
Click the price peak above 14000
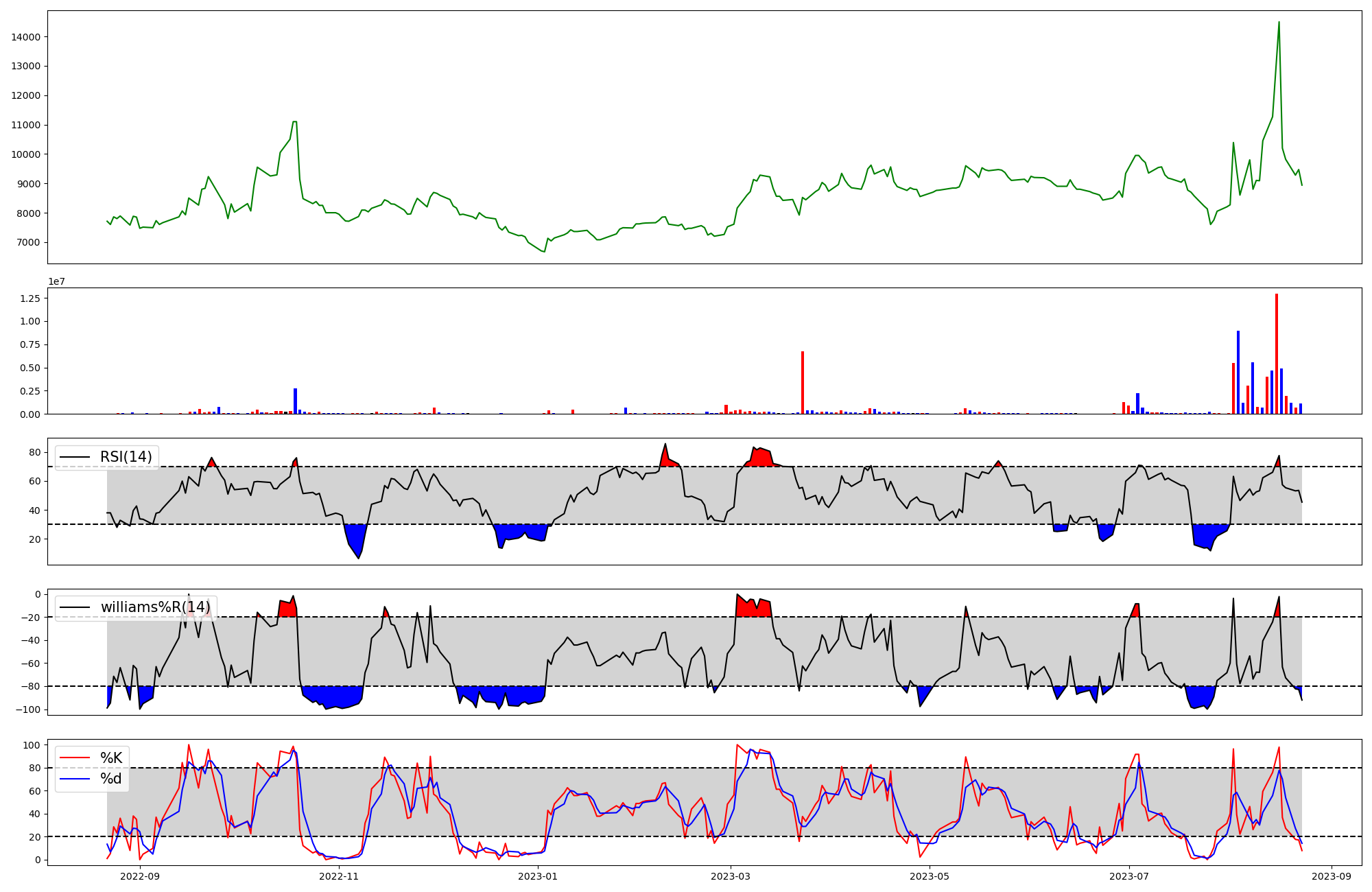point(1279,23)
